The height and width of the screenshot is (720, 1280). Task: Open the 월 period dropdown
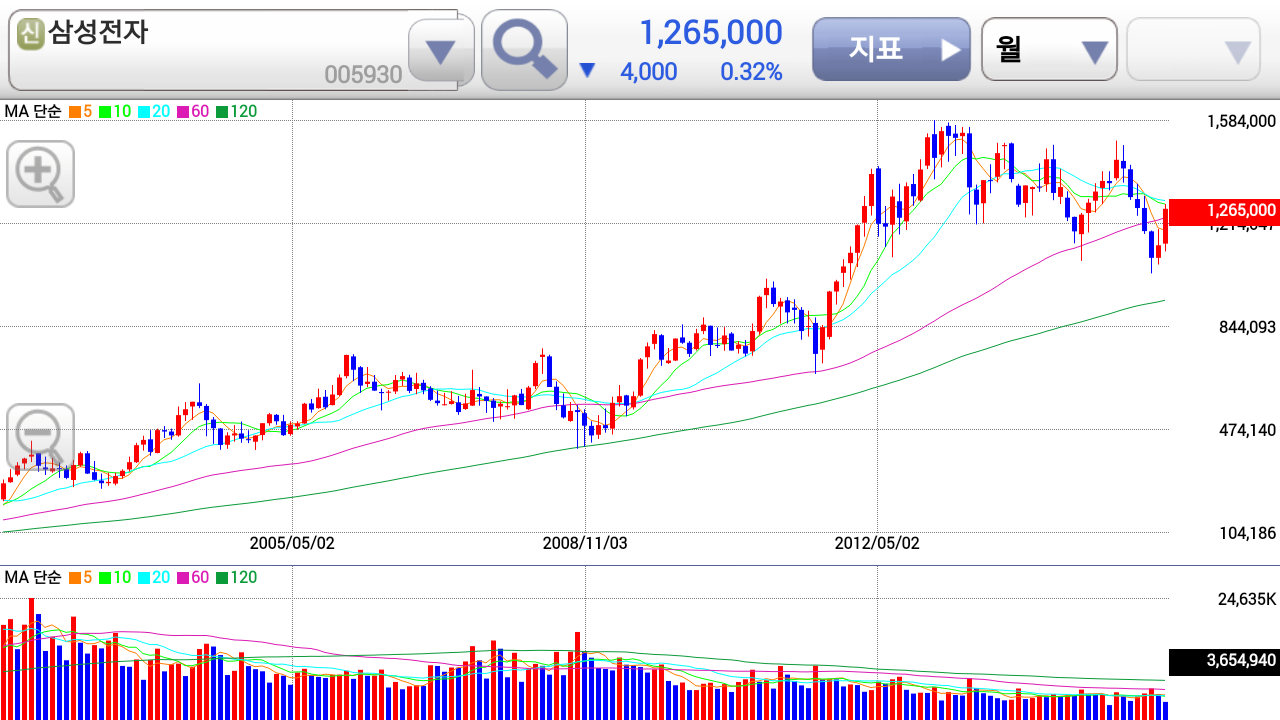tap(1049, 49)
